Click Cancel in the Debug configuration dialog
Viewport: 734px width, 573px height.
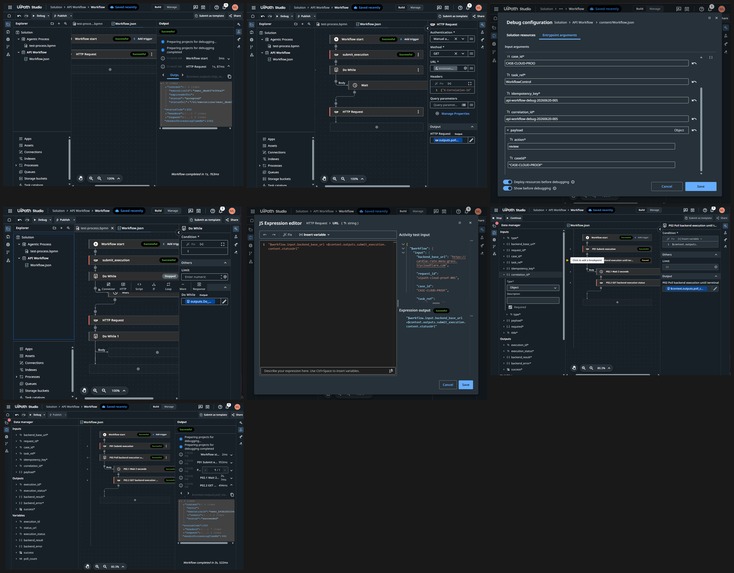click(667, 186)
